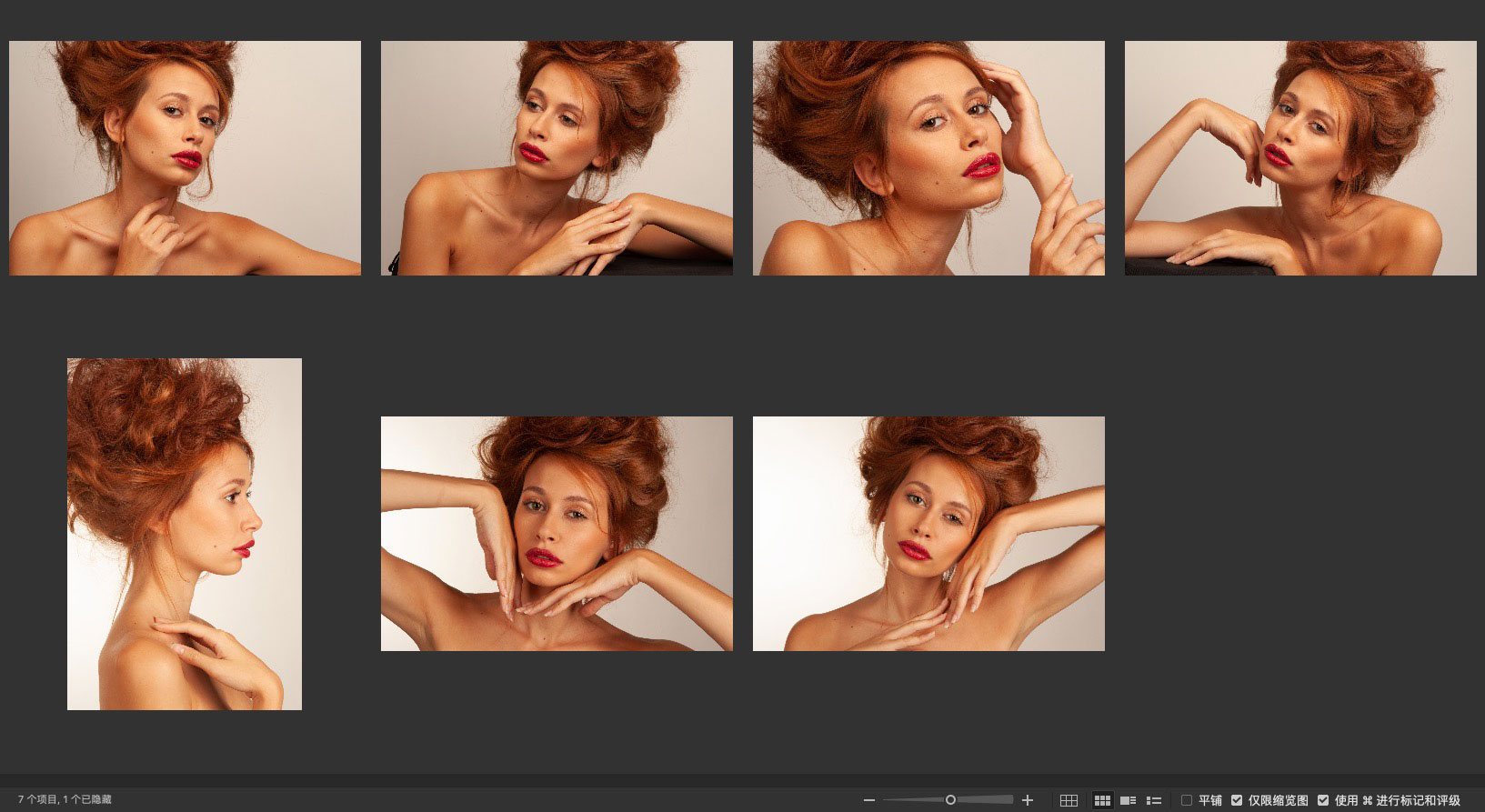Click the plus icon to enlarge thumbnails
The width and height of the screenshot is (1485, 812).
[x=1028, y=800]
